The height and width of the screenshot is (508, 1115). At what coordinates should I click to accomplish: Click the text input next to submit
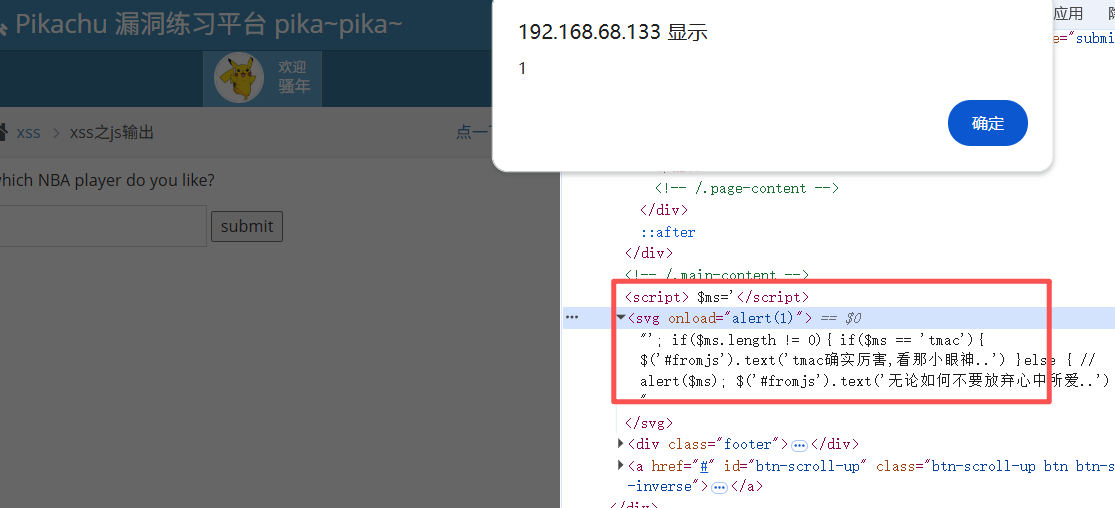102,226
